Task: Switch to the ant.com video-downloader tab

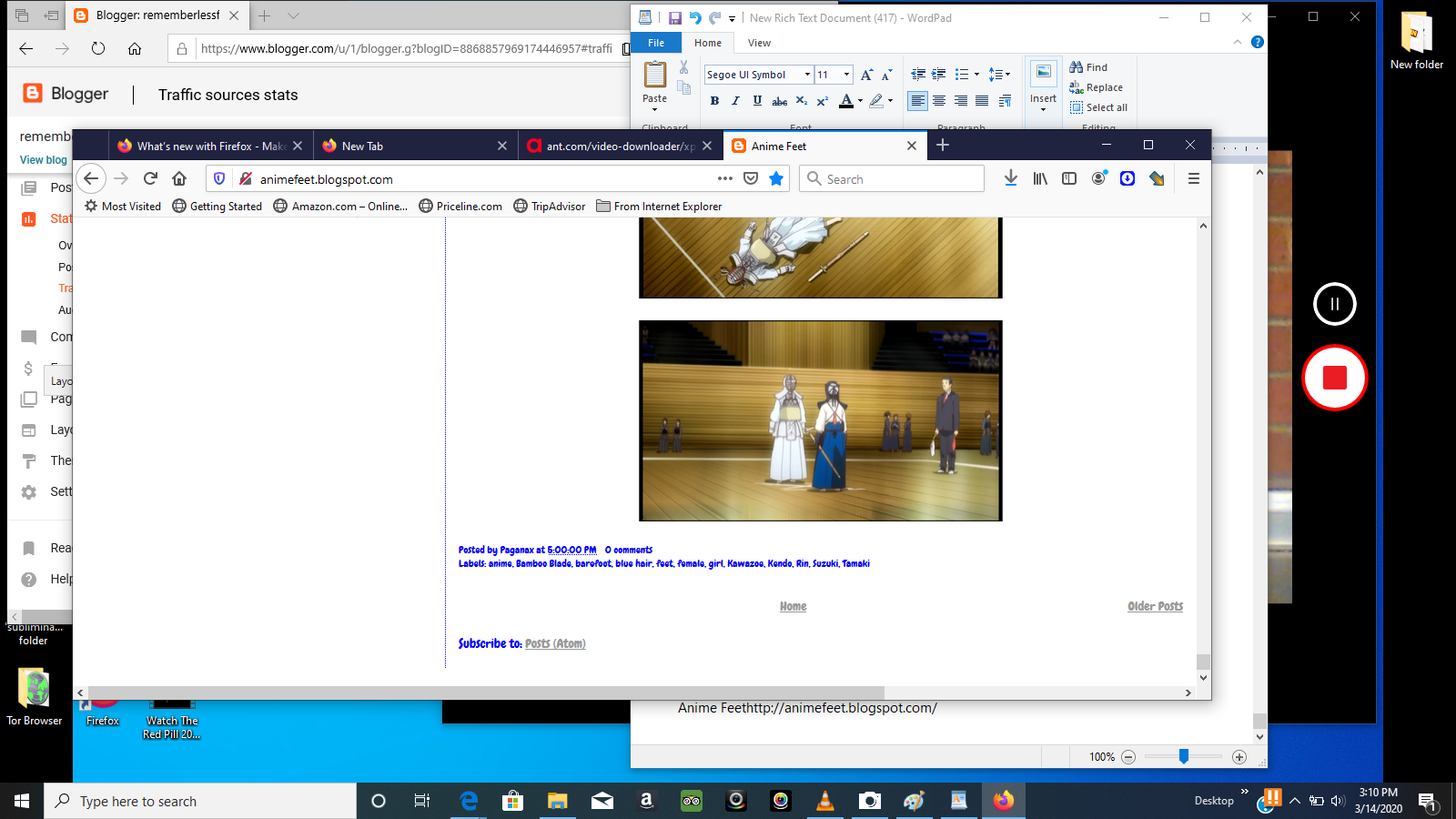Action: click(621, 146)
